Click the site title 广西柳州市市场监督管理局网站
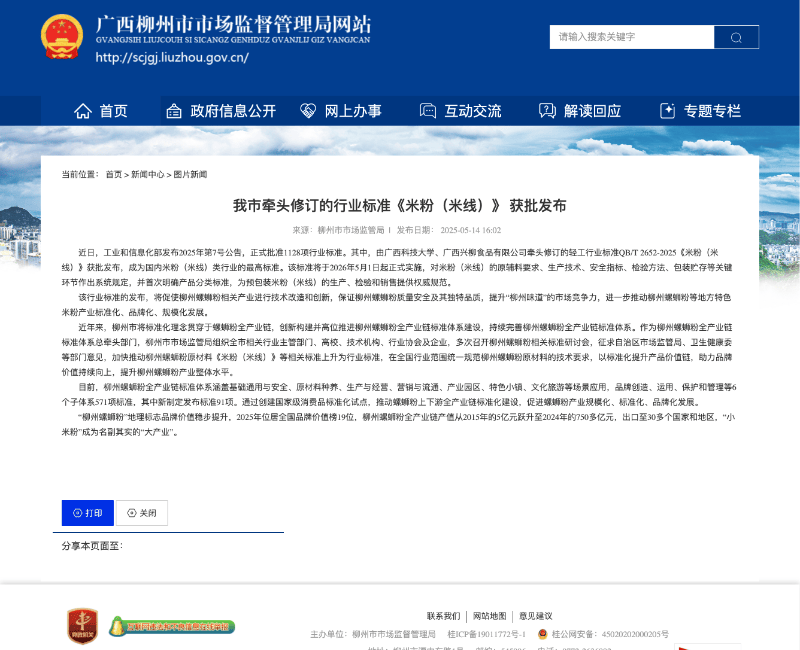 pos(234,24)
